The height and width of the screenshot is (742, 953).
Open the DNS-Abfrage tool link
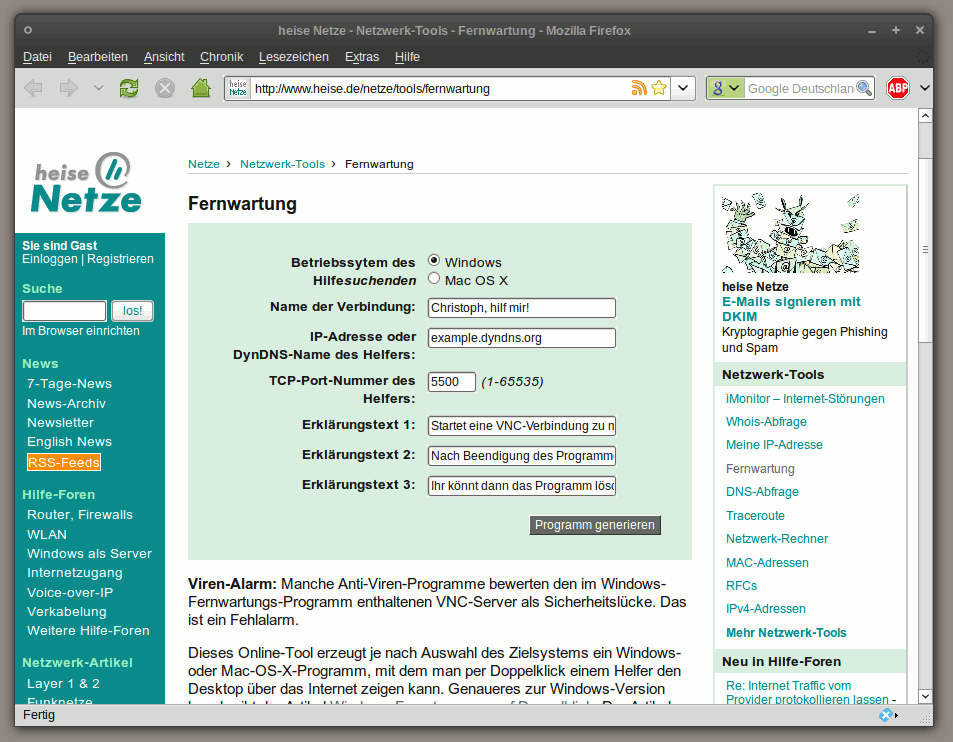(762, 492)
